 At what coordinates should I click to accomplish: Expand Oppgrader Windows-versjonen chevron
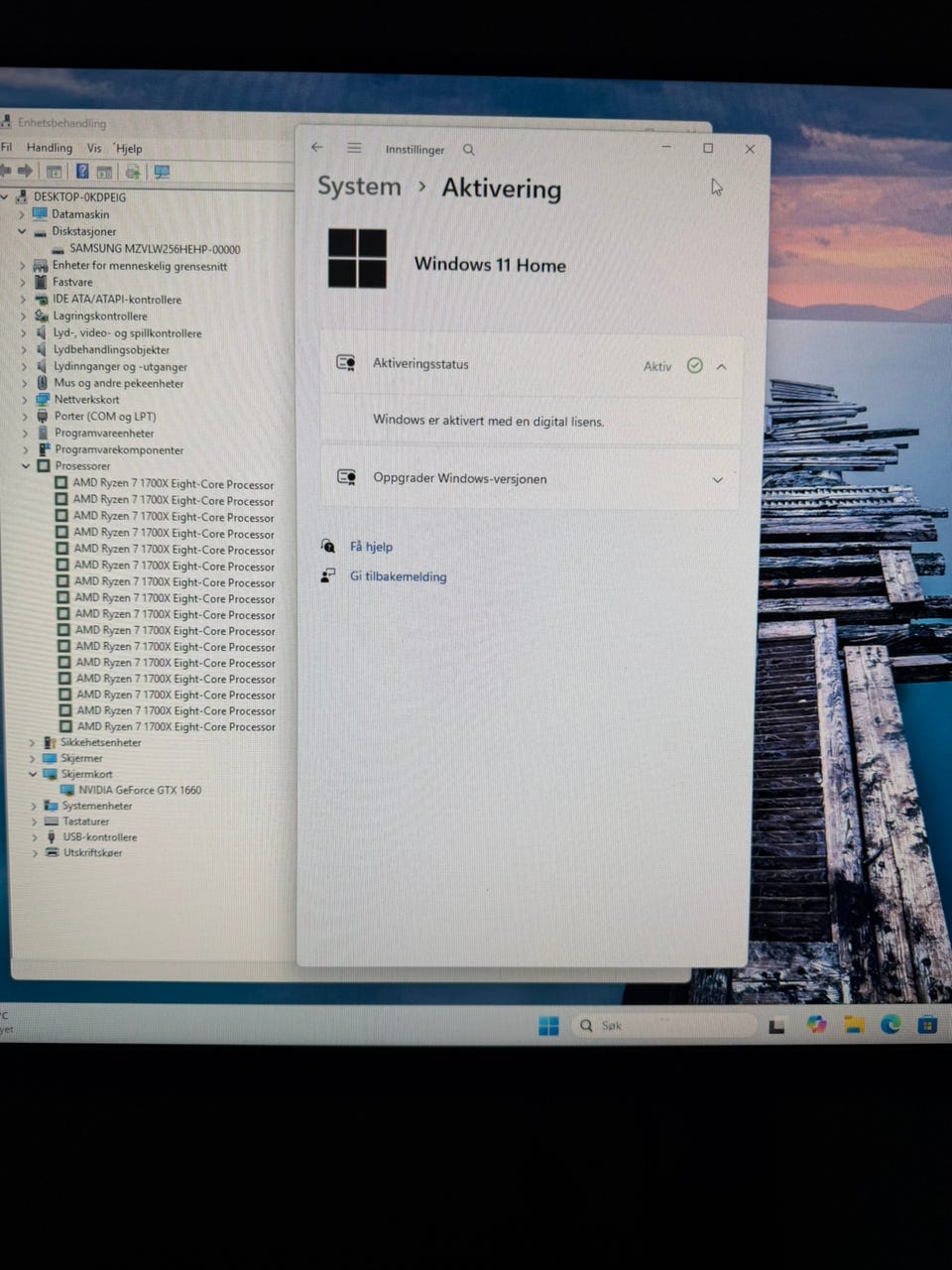click(x=717, y=479)
